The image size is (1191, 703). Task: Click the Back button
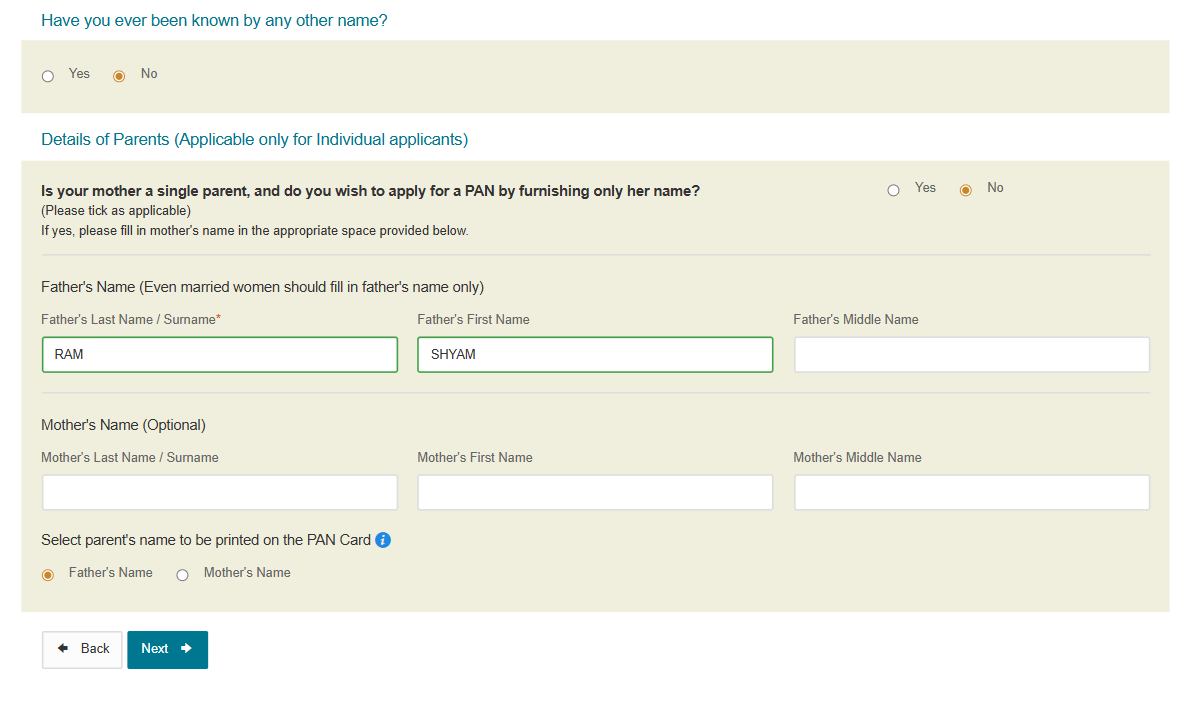tap(82, 649)
